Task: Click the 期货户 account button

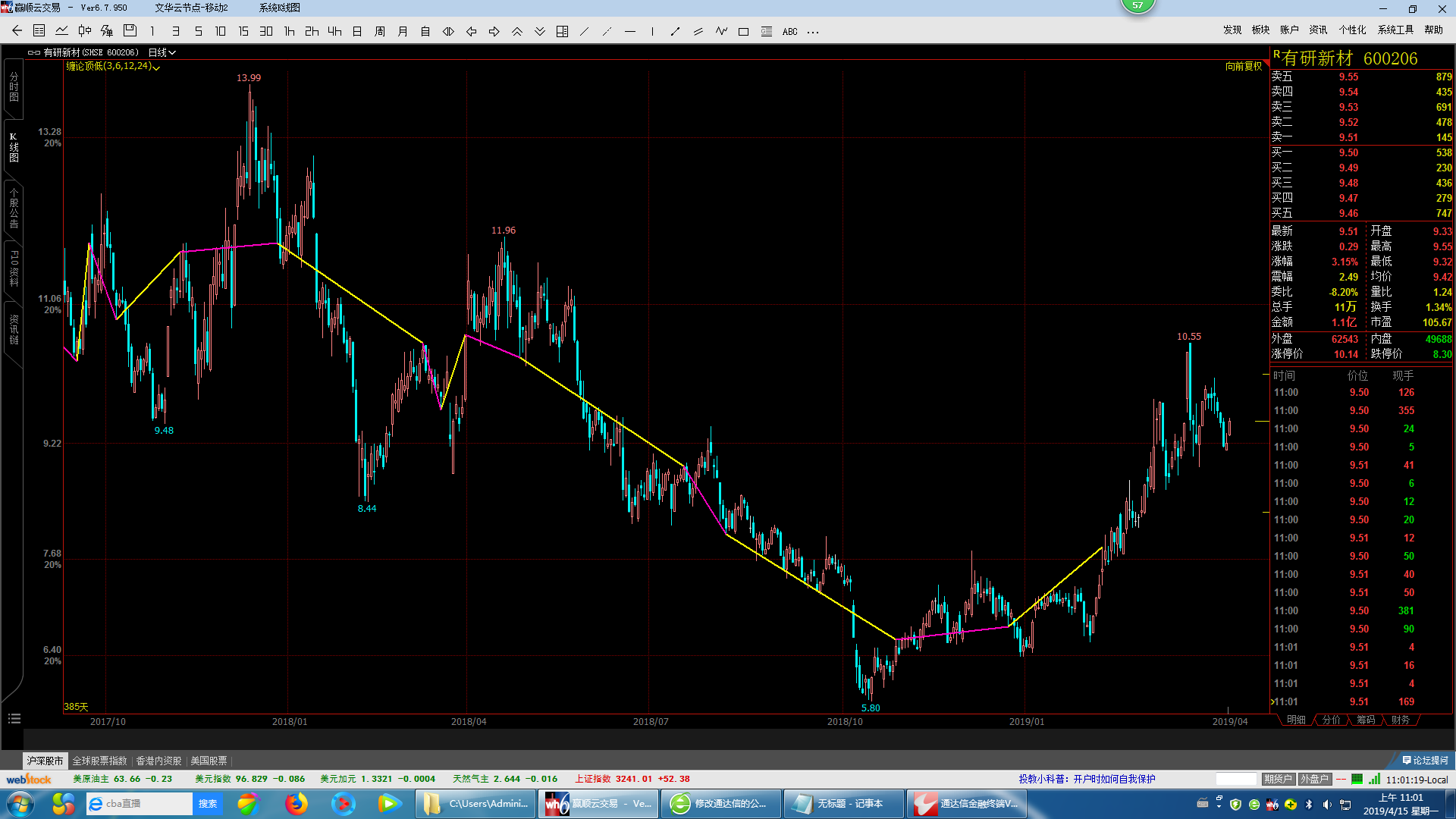Action: [x=1277, y=779]
